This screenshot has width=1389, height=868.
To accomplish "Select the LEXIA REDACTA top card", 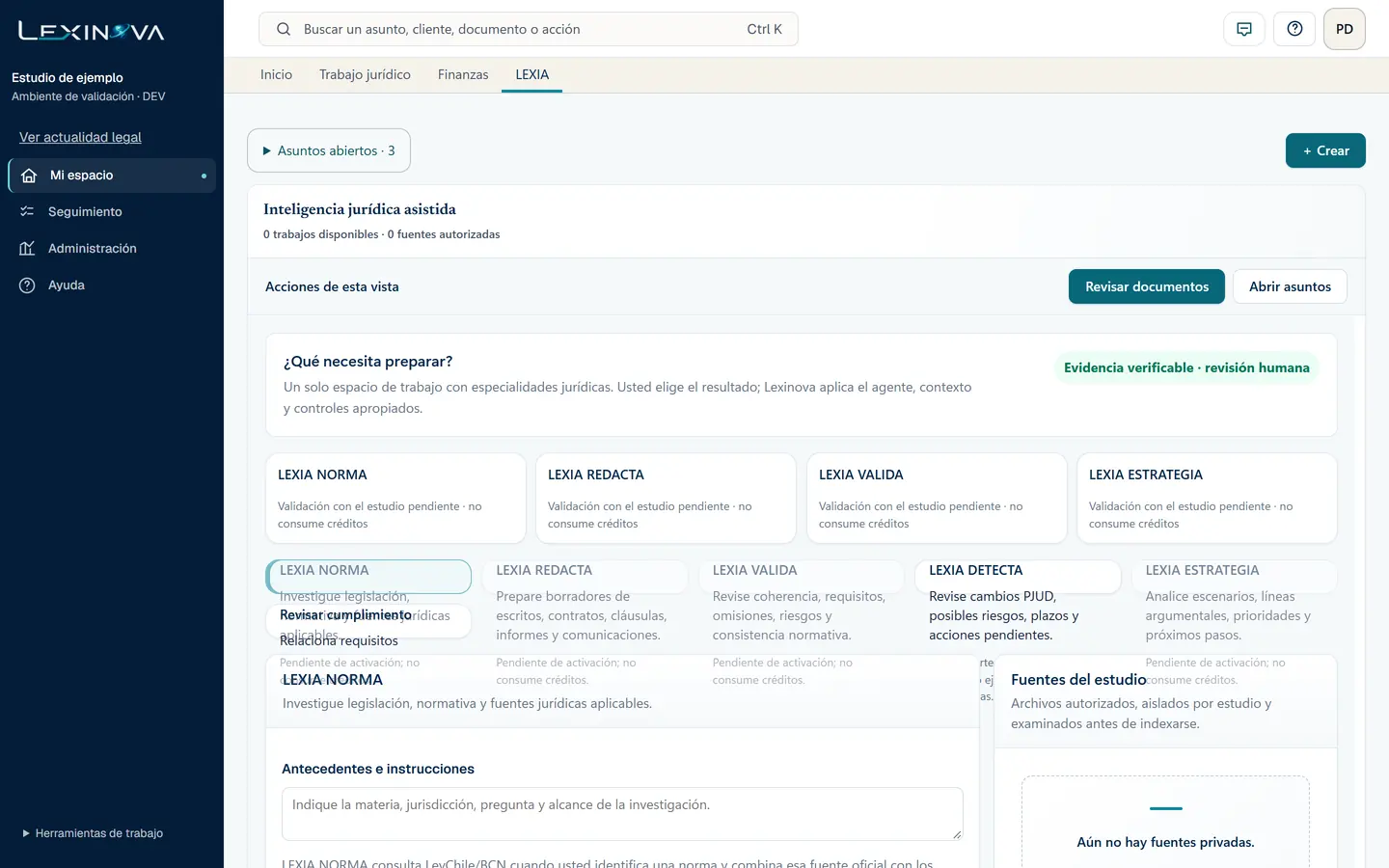I will coord(666,499).
